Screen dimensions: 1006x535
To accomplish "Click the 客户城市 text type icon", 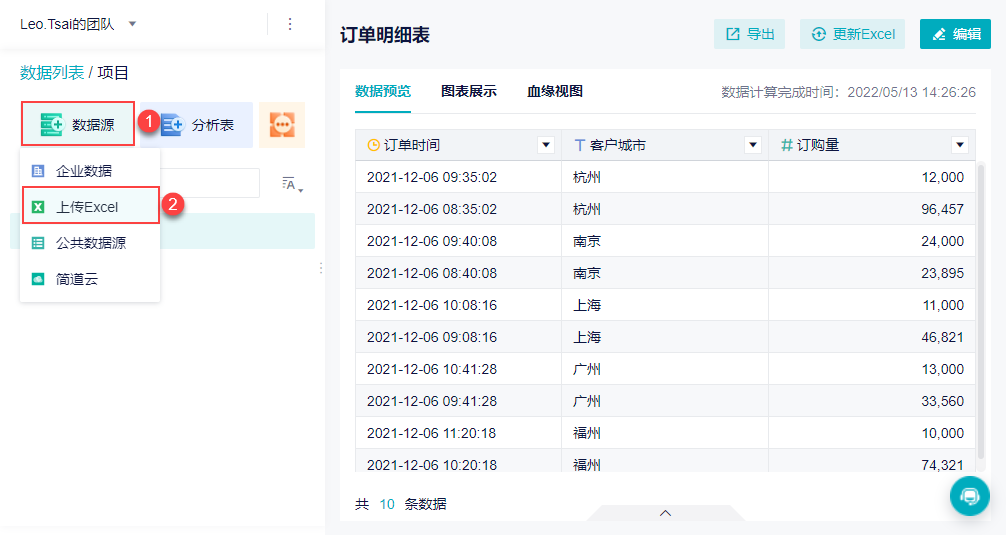I will pyautogui.click(x=580, y=145).
